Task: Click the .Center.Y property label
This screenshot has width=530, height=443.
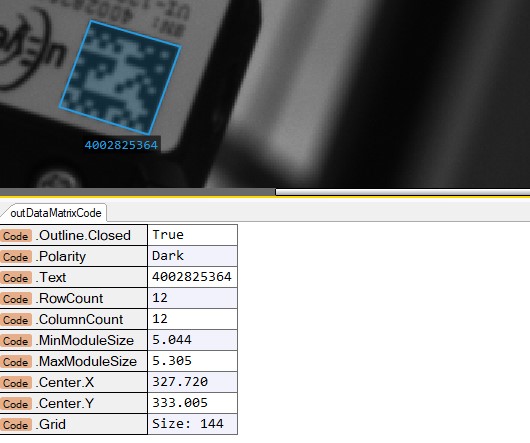Action: tap(66, 403)
